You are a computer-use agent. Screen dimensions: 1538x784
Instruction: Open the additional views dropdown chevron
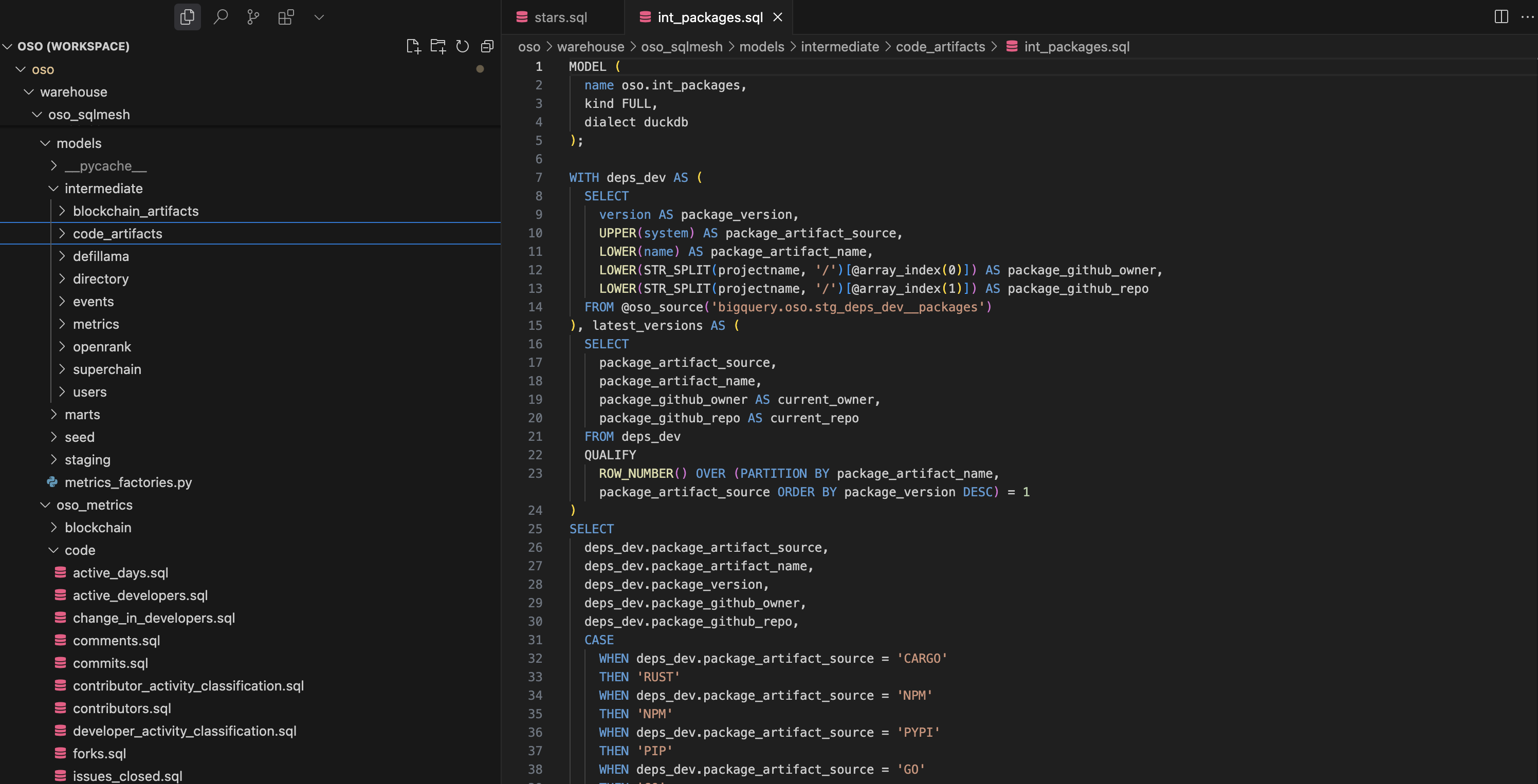pyautogui.click(x=319, y=17)
